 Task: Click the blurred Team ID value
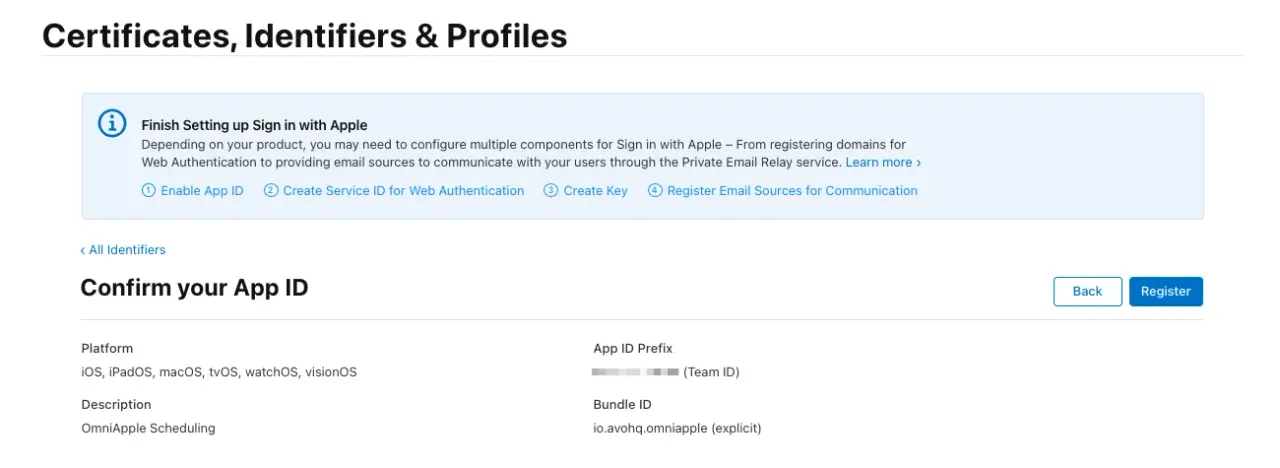[x=635, y=372]
